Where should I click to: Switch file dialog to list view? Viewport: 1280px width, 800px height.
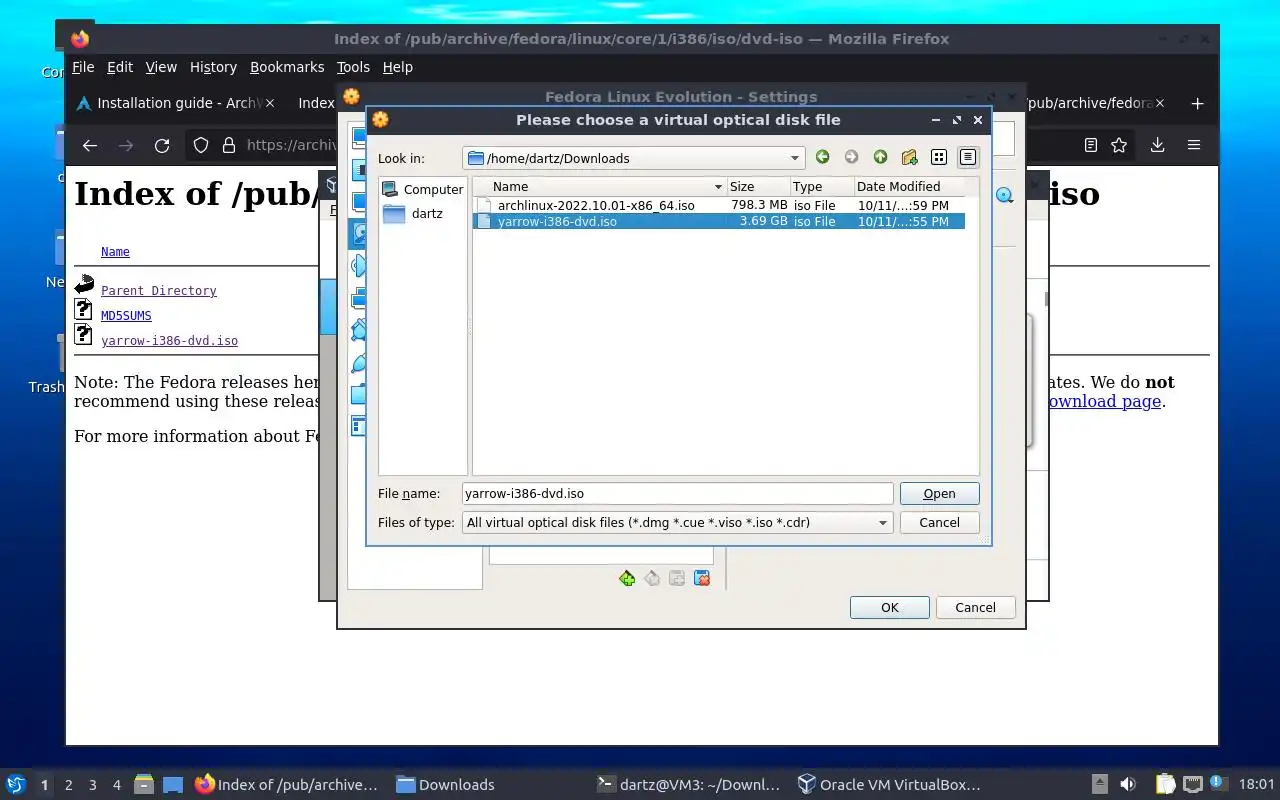click(x=938, y=157)
